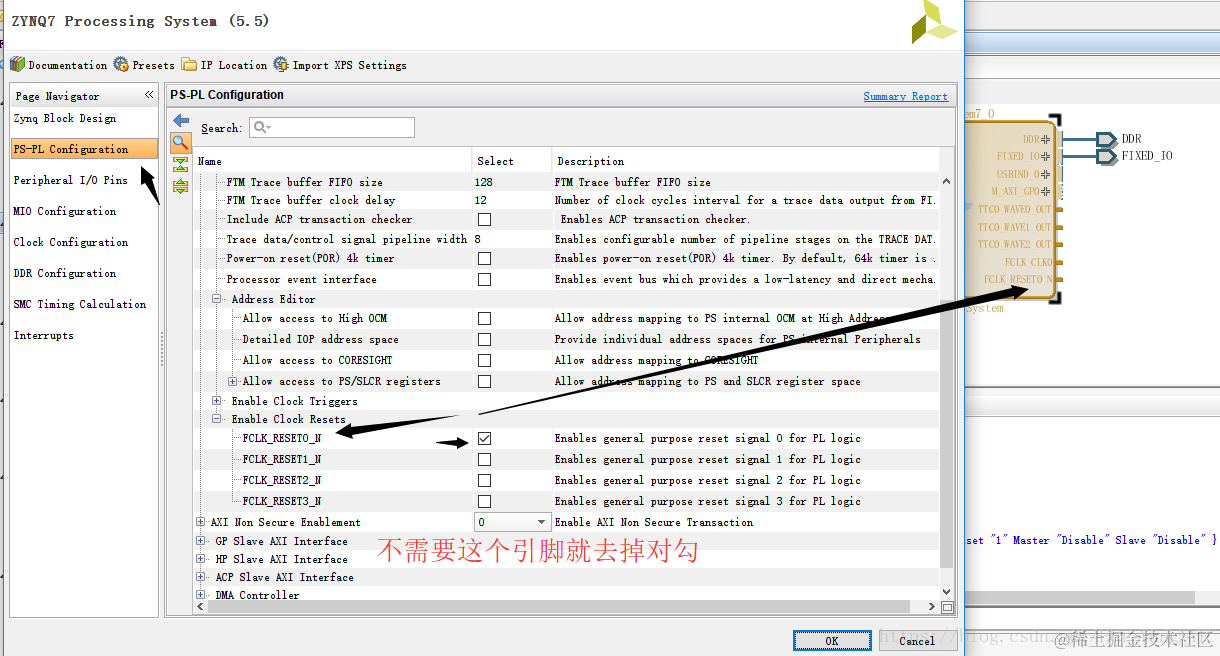The width and height of the screenshot is (1220, 656).
Task: Select PS-PL Configuration page
Action: tap(84, 149)
